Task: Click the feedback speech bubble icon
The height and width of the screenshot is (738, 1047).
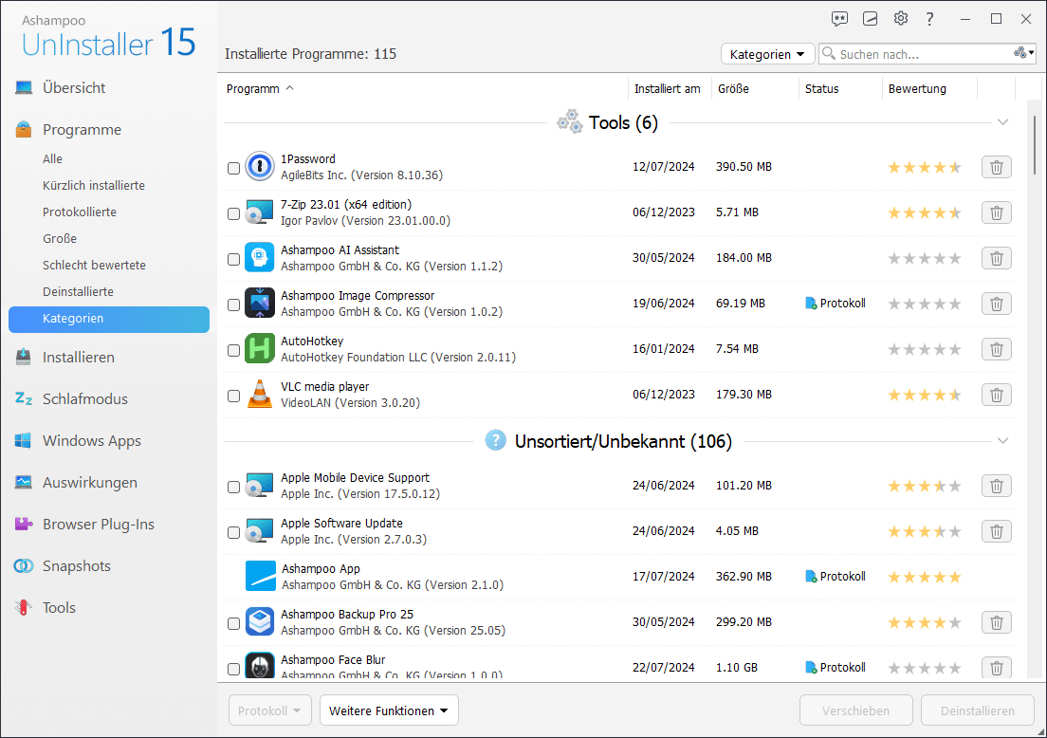Action: click(839, 18)
